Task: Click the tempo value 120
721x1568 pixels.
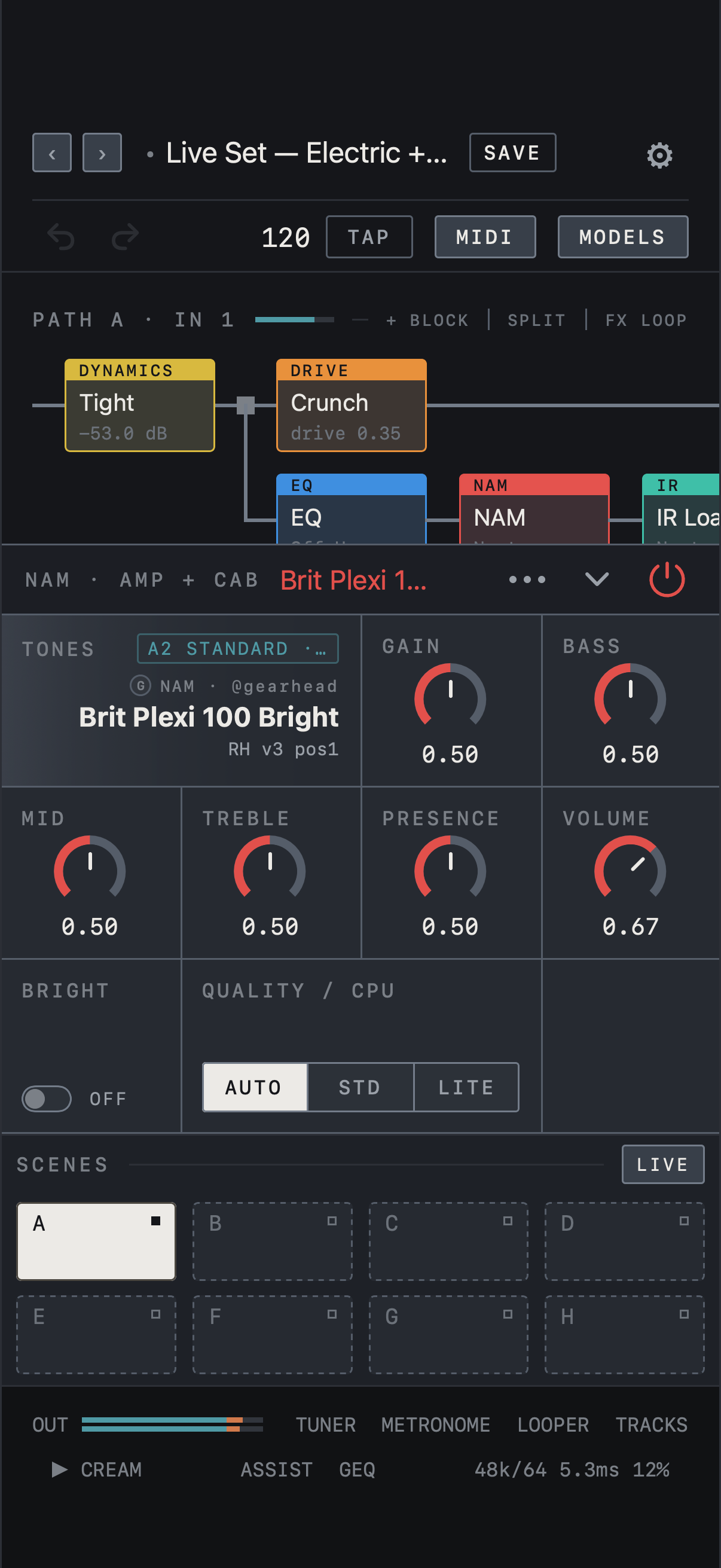Action: pyautogui.click(x=286, y=237)
